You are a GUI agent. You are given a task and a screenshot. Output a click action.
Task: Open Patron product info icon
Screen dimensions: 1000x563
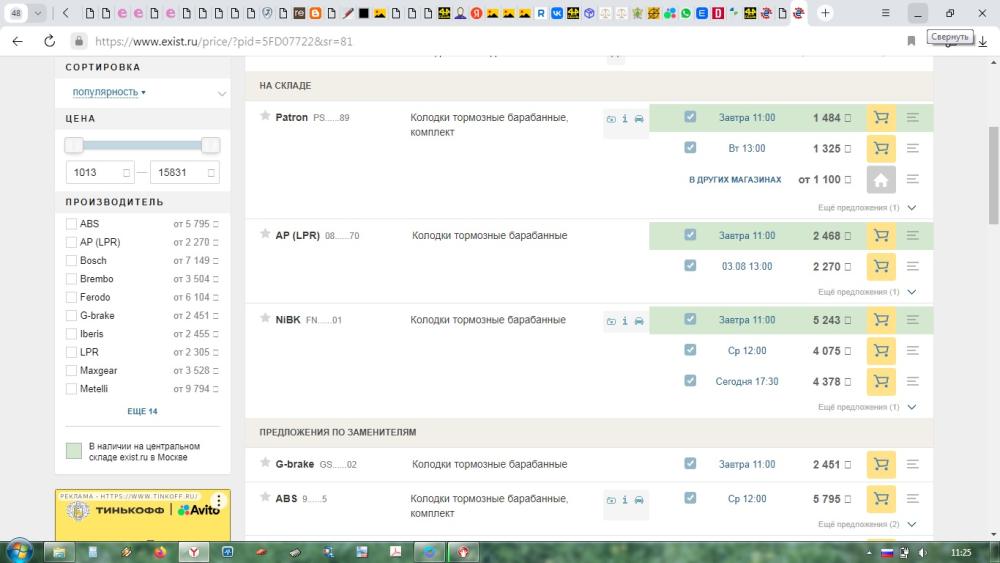coord(625,119)
